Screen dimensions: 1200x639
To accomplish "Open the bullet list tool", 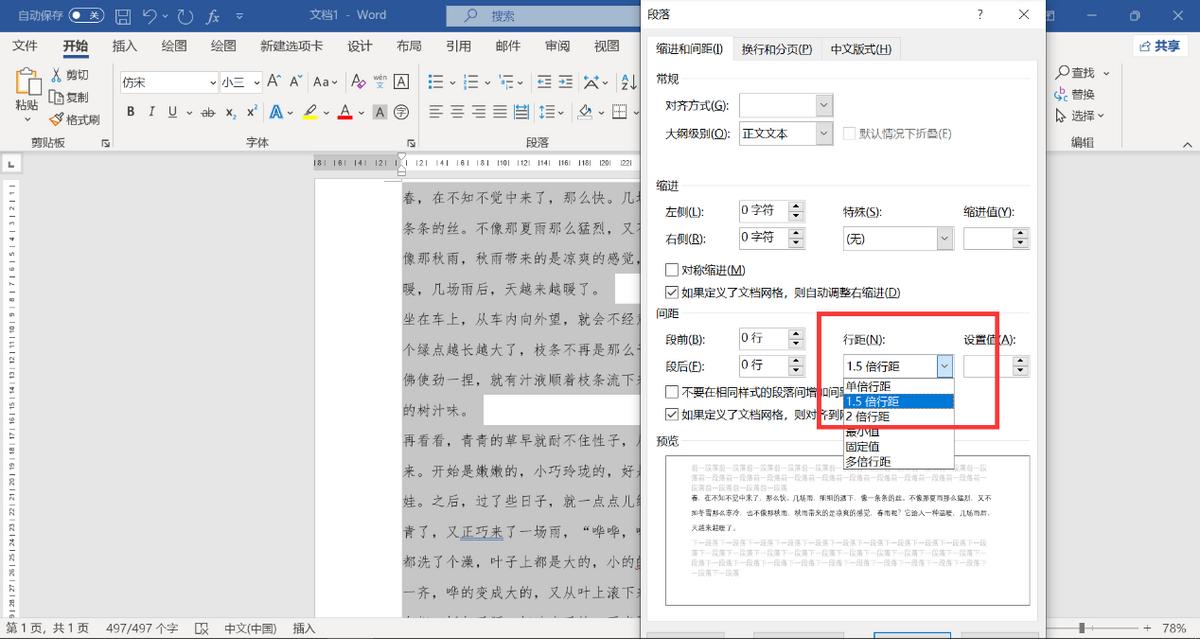I will 438,82.
